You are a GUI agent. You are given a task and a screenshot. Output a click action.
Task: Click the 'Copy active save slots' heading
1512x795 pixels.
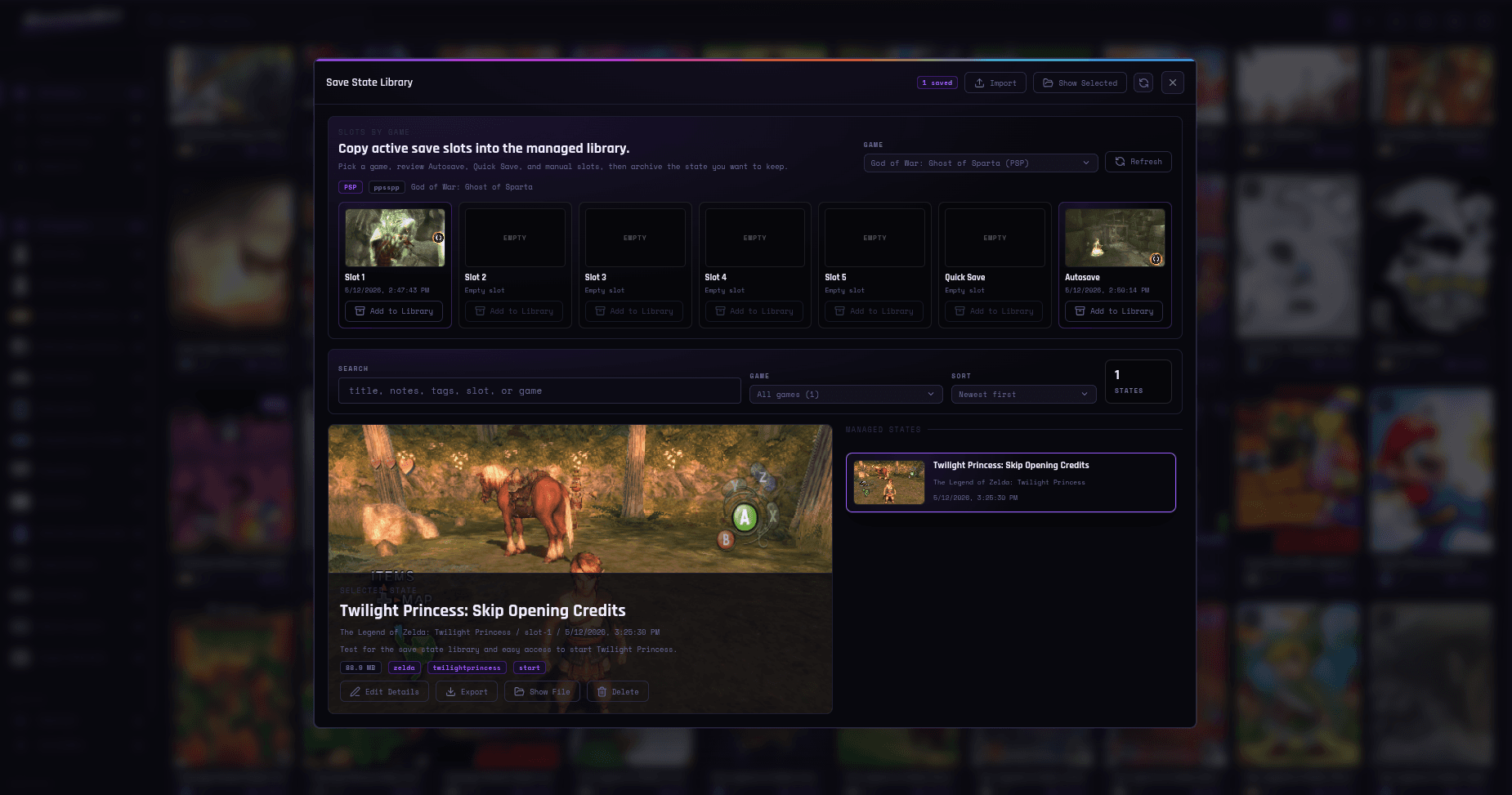484,149
